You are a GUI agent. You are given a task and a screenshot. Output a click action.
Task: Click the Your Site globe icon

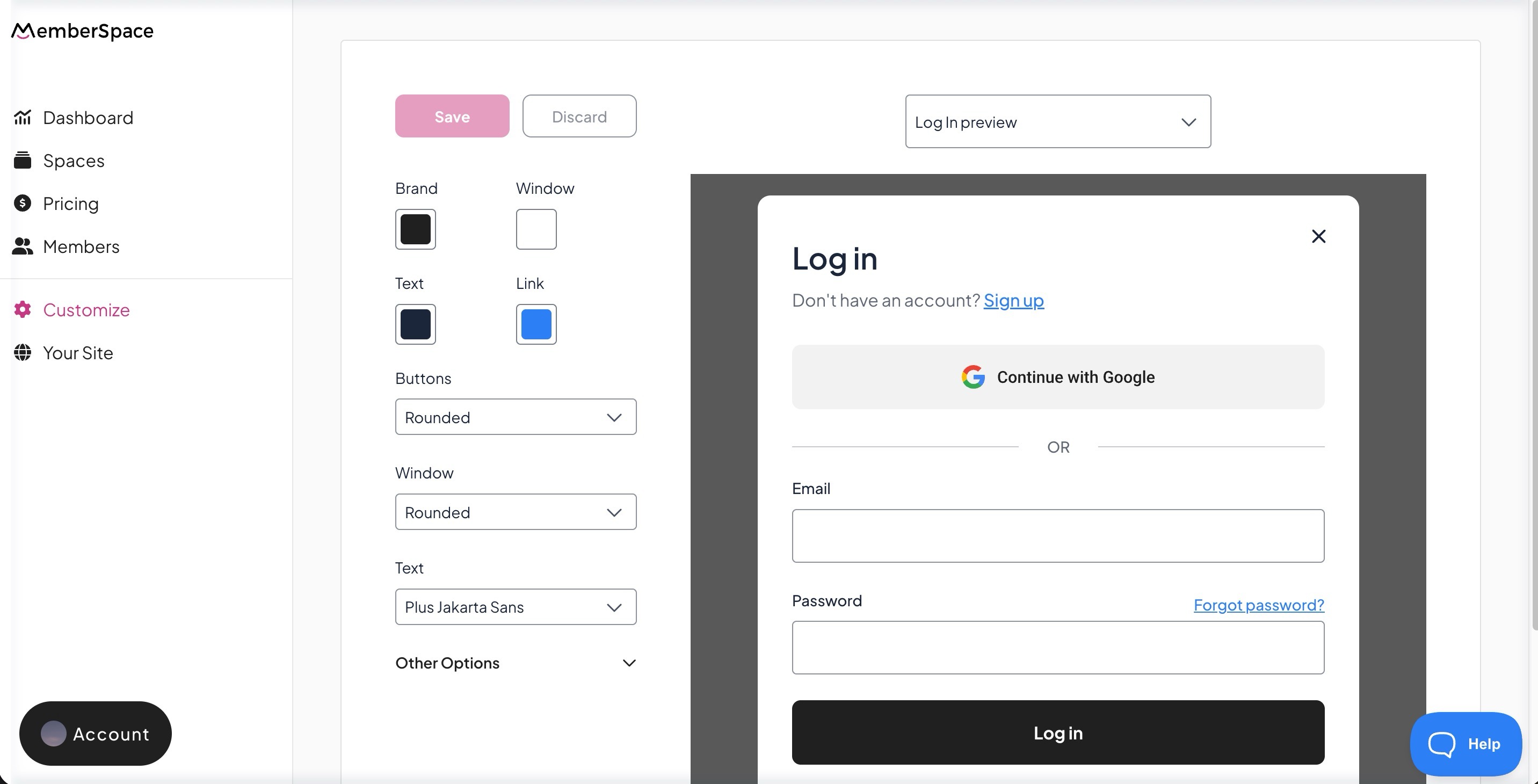point(22,353)
